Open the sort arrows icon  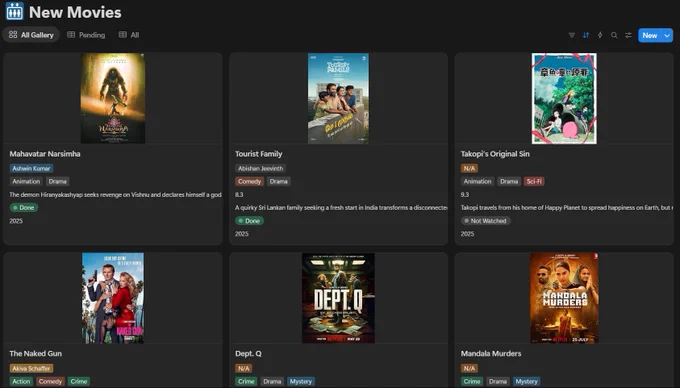click(586, 35)
